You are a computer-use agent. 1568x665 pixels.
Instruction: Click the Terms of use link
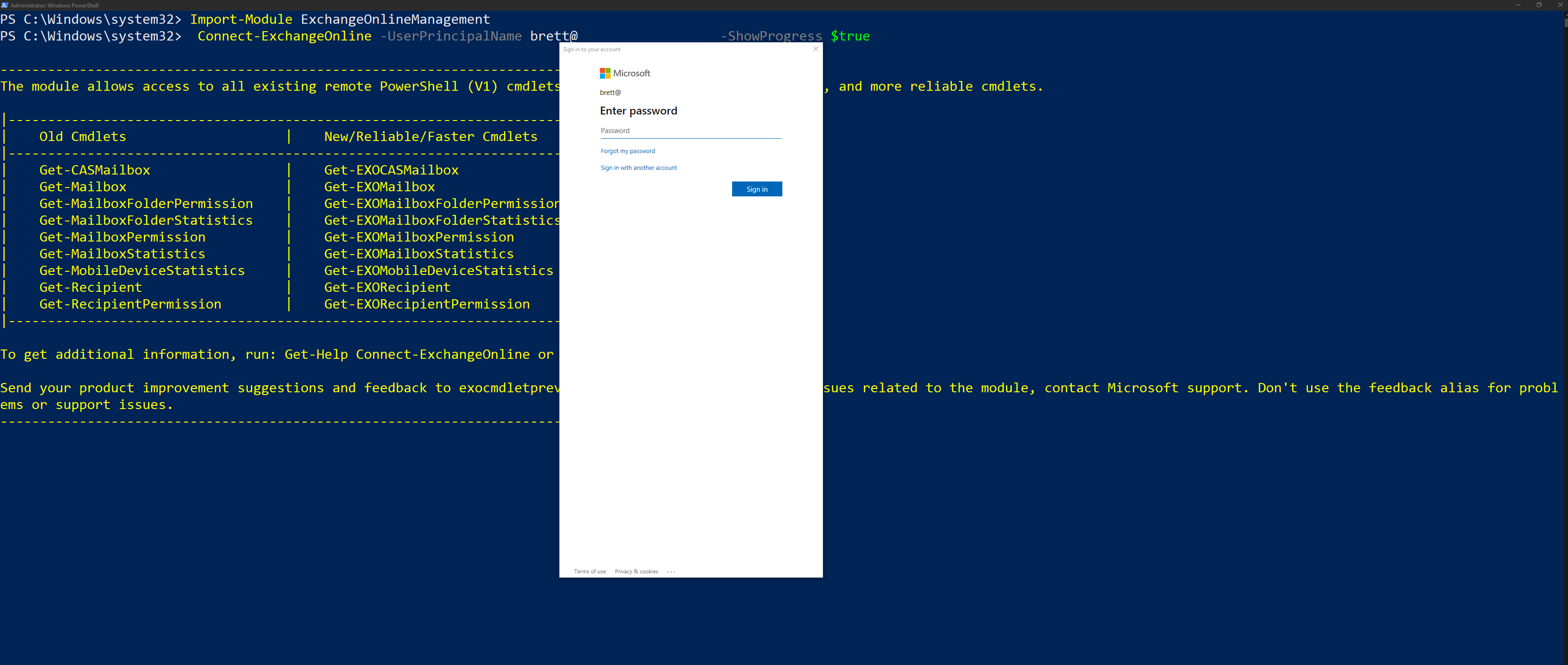[590, 571]
